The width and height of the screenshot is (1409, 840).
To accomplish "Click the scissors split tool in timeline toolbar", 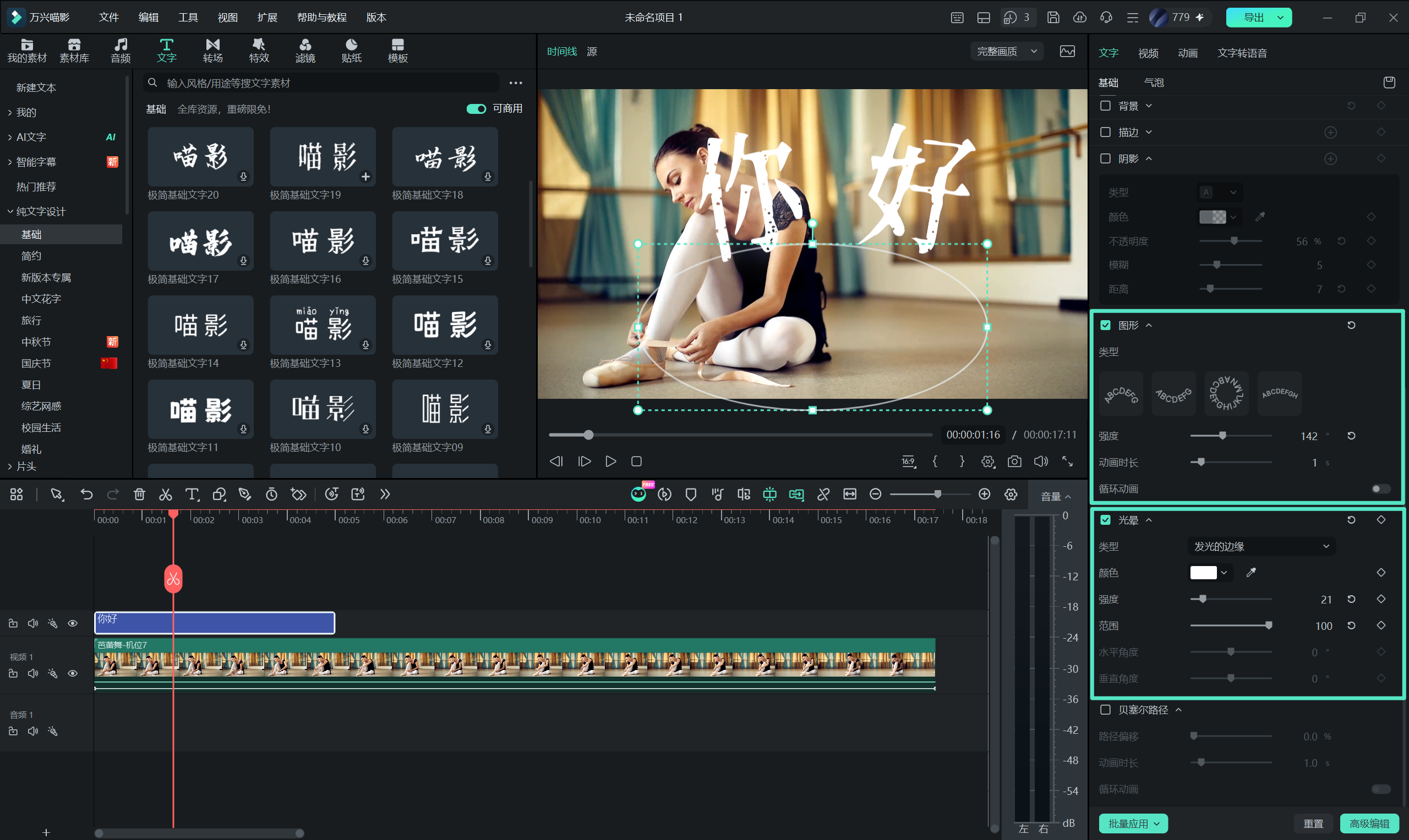I will point(165,494).
